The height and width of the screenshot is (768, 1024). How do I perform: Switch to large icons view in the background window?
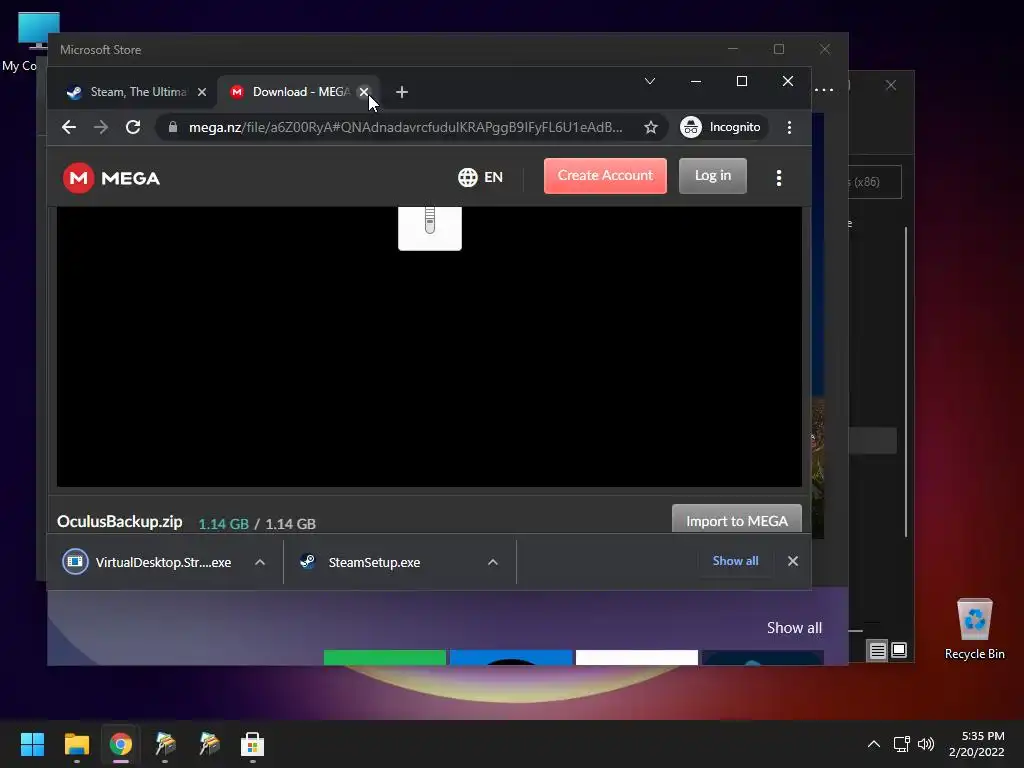(x=899, y=650)
